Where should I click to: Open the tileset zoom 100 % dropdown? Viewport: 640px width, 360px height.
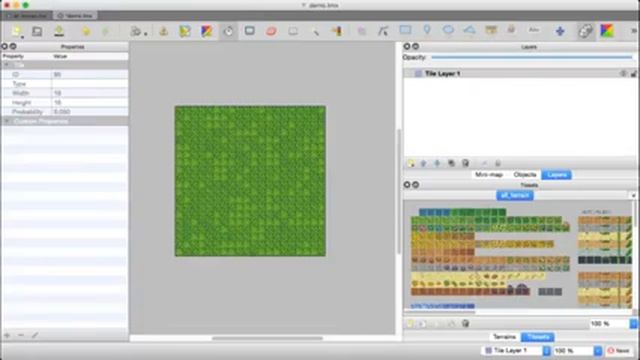pos(633,324)
